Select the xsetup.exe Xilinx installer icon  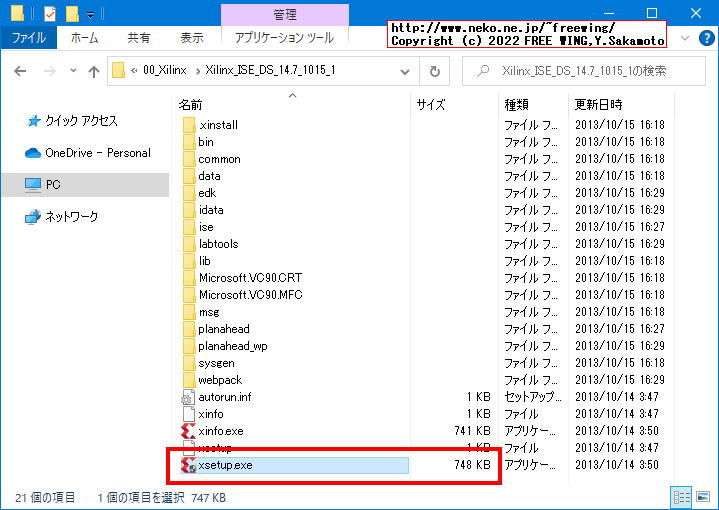(x=188, y=465)
